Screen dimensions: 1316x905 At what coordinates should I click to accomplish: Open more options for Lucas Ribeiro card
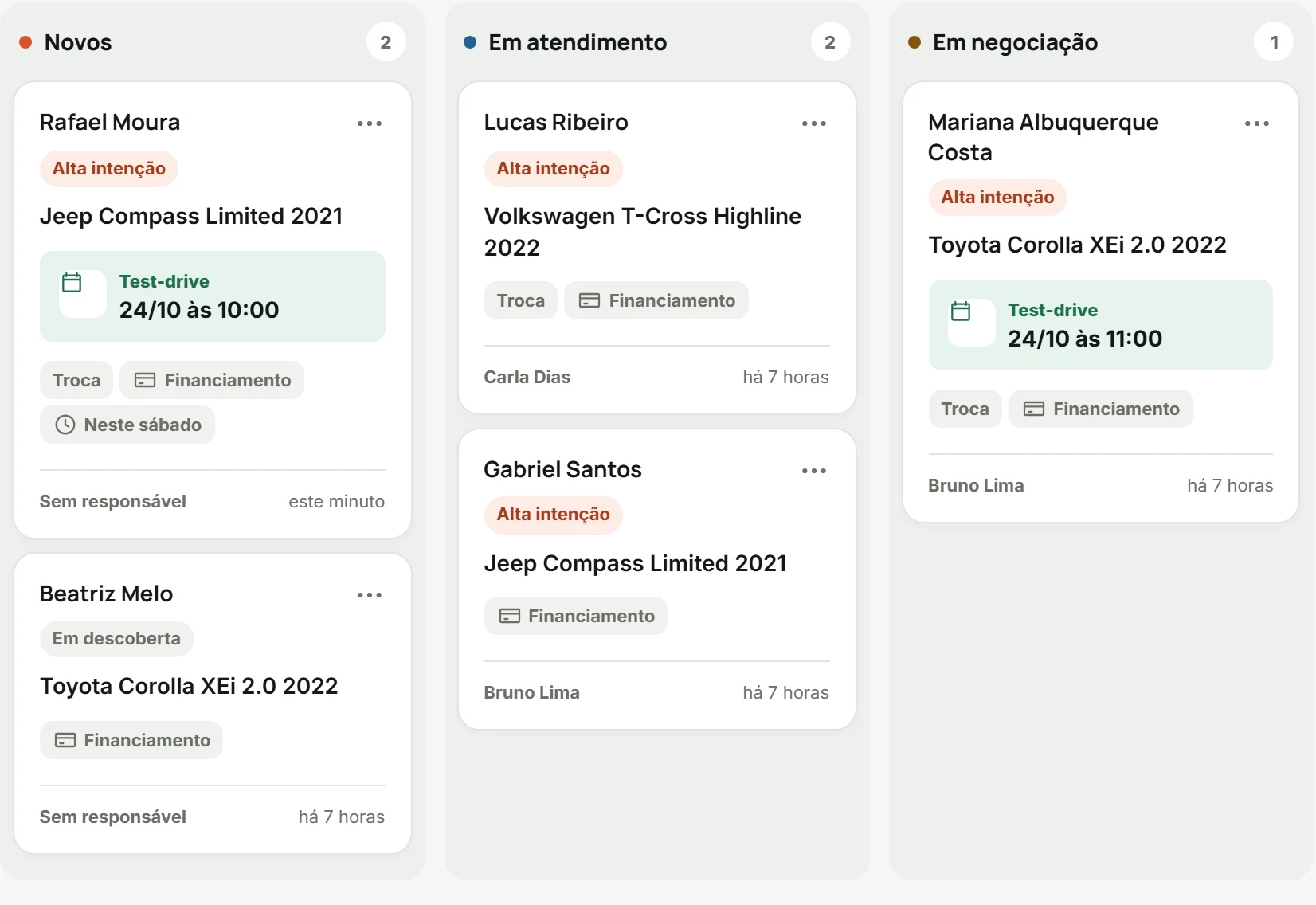[814, 123]
